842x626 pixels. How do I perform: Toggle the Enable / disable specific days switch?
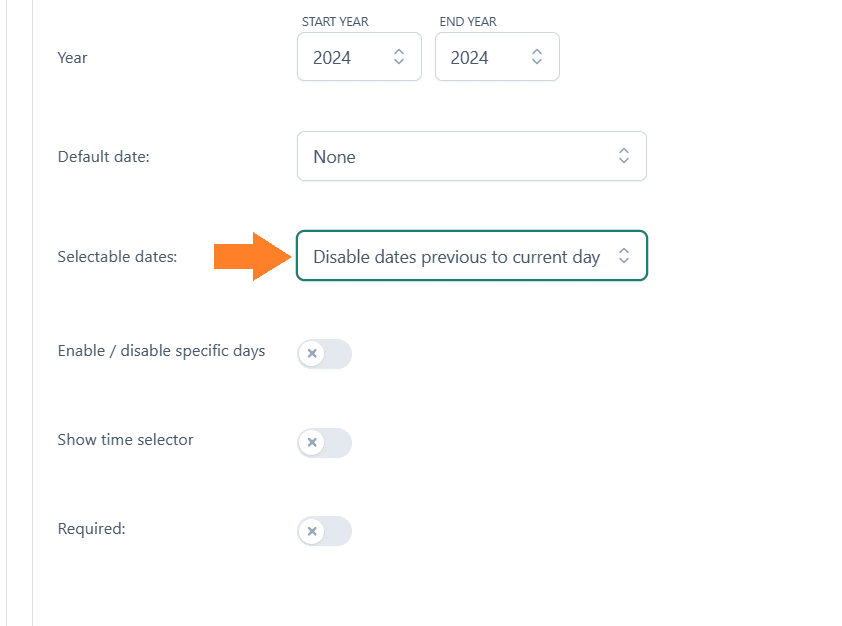coord(324,354)
